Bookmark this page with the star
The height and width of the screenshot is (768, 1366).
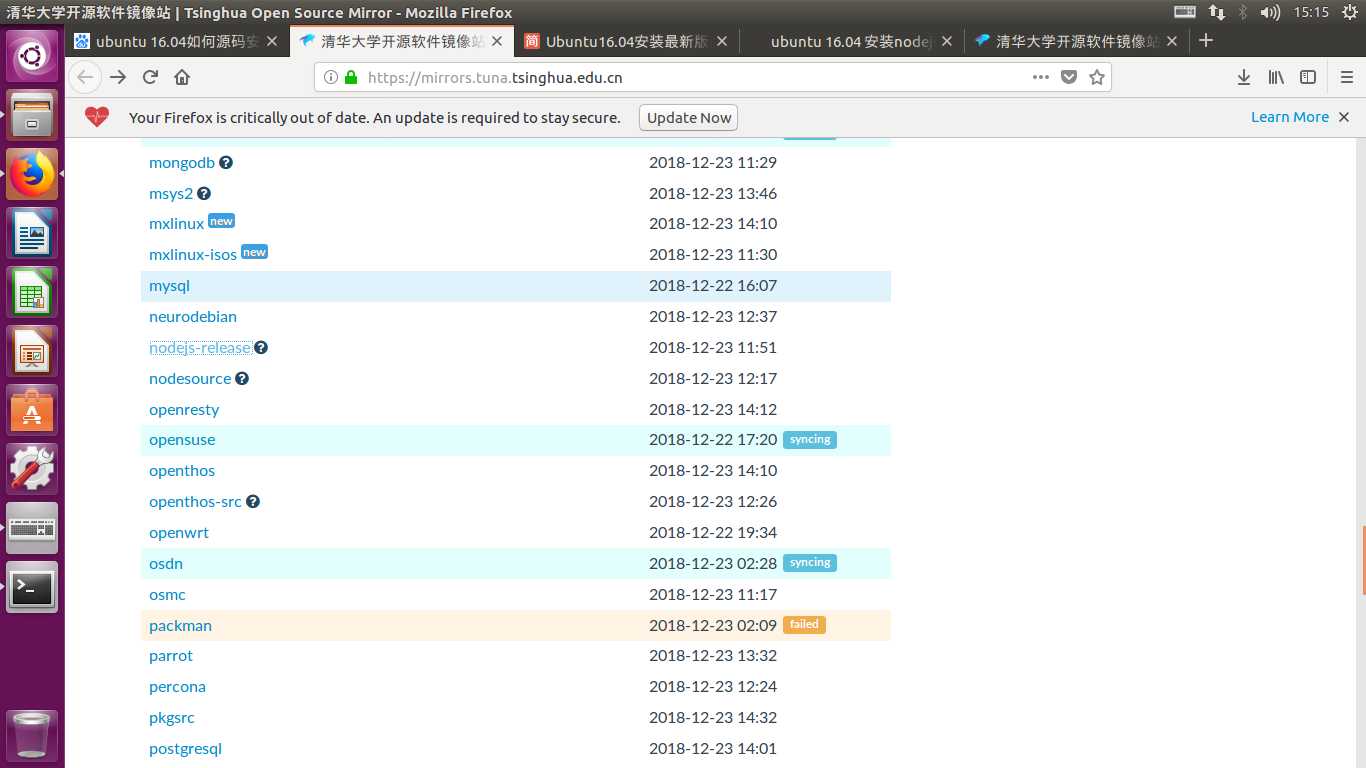[1097, 77]
